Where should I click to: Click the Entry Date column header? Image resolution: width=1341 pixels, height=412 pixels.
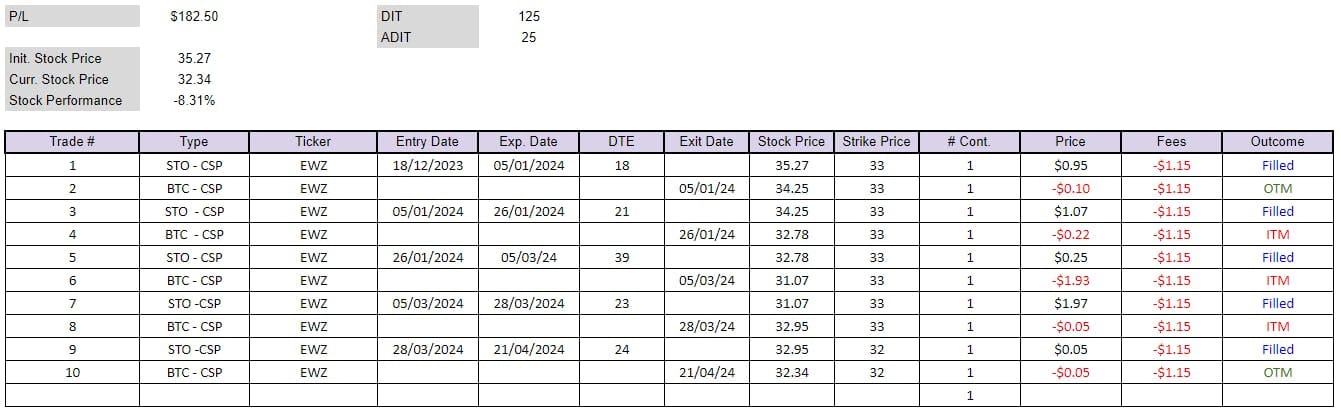click(429, 141)
